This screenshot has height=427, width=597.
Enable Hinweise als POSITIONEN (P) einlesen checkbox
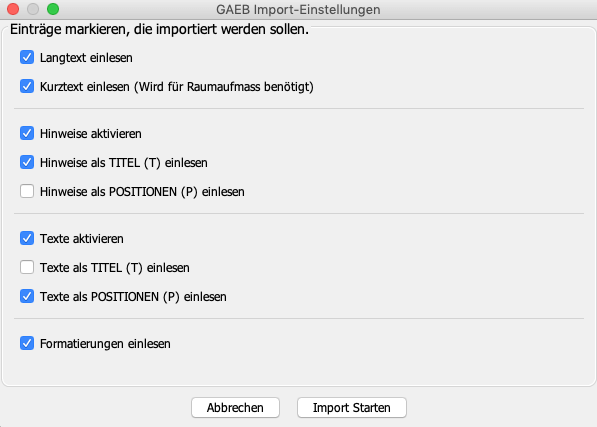coord(27,191)
